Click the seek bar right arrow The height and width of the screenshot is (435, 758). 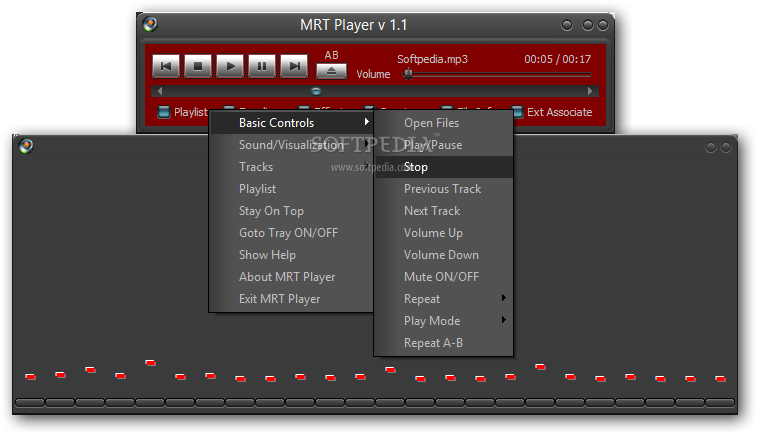point(590,91)
